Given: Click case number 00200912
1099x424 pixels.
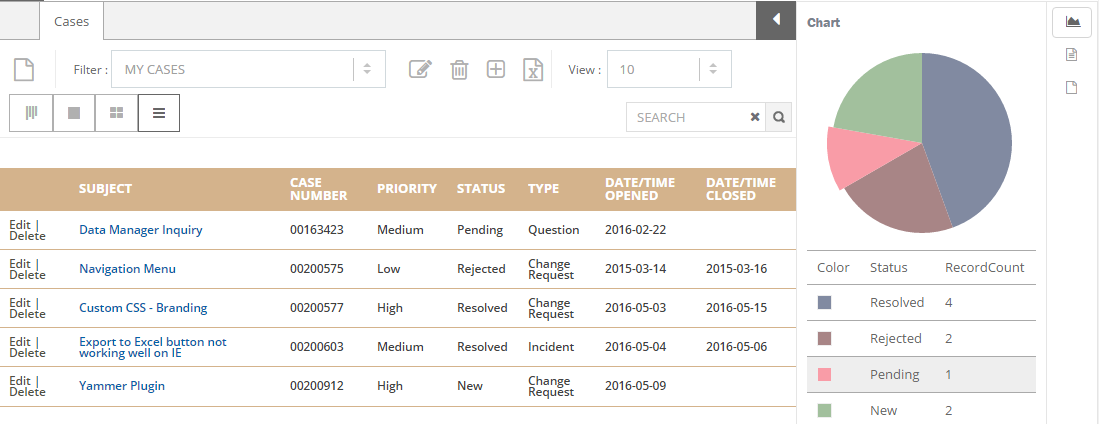Looking at the screenshot, I should [317, 385].
